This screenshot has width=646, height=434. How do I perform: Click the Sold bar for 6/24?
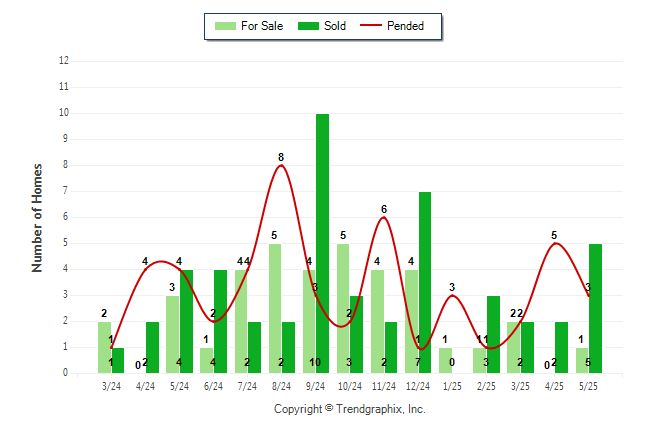coord(220,321)
